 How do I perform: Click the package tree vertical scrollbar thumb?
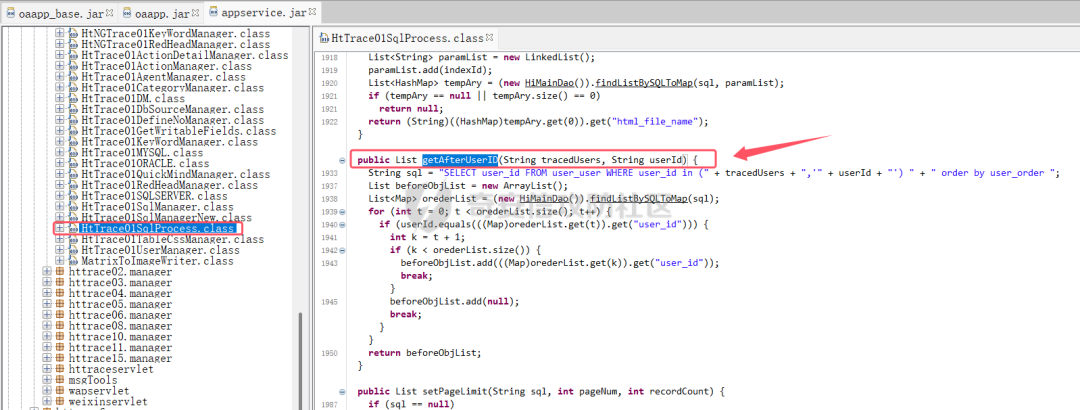[x=299, y=361]
